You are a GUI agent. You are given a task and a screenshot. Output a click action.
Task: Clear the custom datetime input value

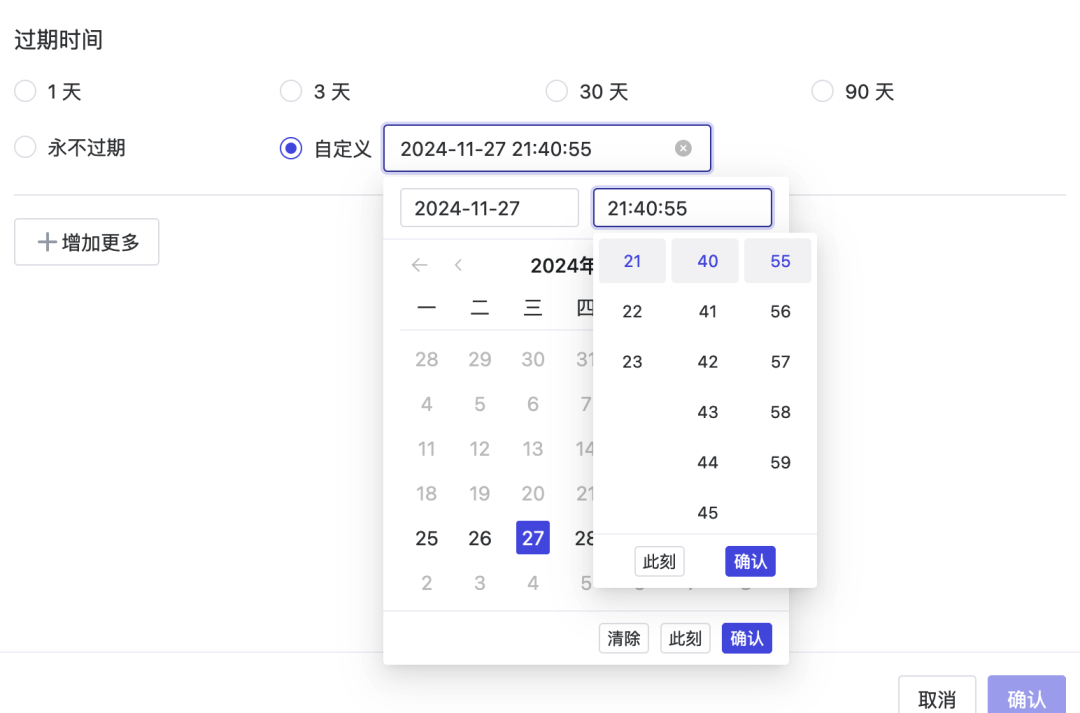(683, 148)
